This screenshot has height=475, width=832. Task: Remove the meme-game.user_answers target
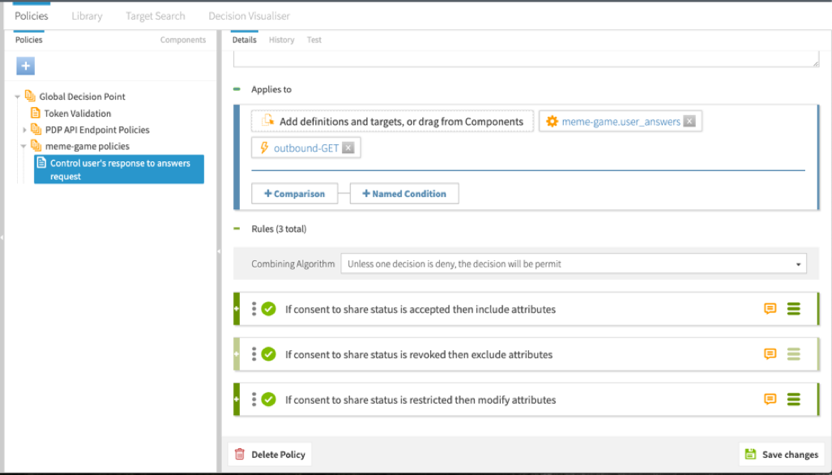(x=690, y=121)
